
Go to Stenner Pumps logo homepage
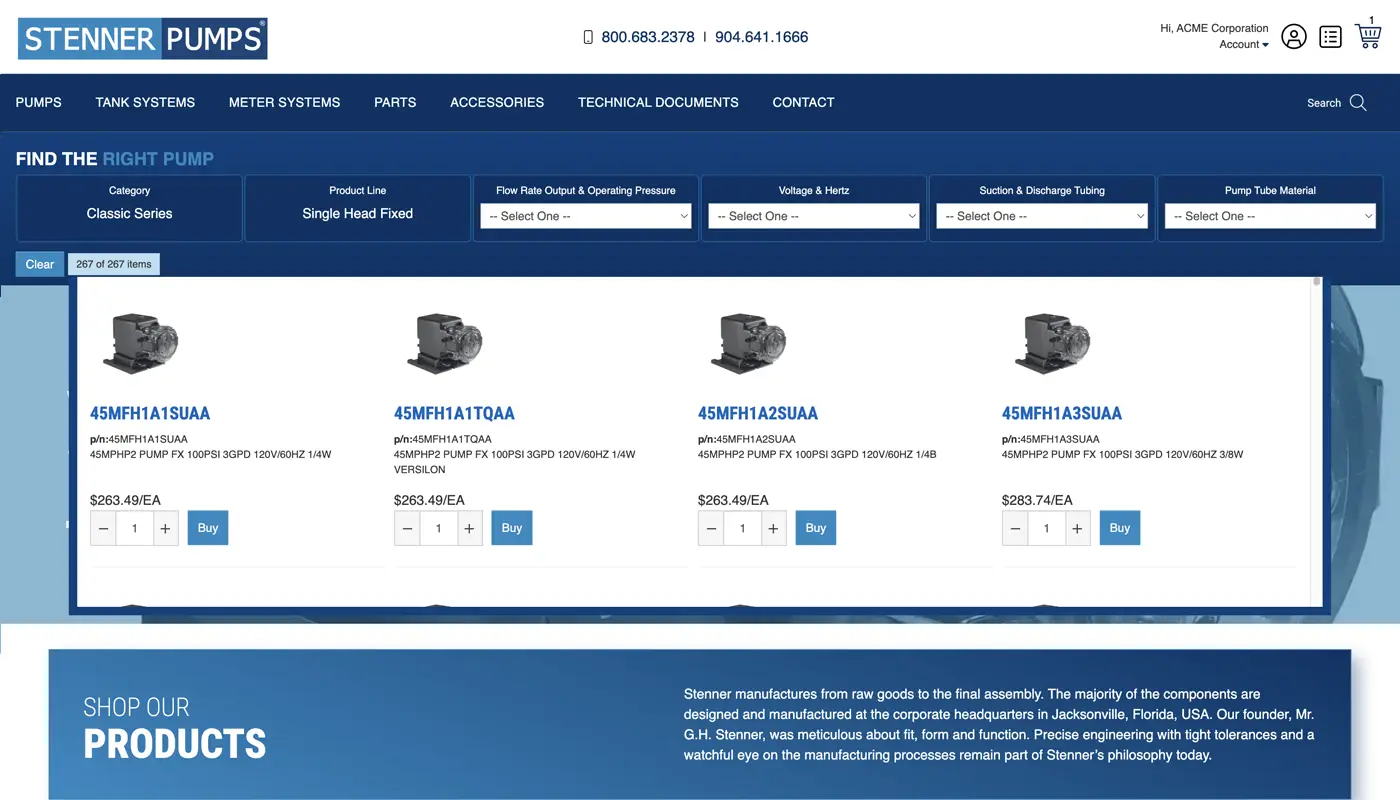[142, 38]
